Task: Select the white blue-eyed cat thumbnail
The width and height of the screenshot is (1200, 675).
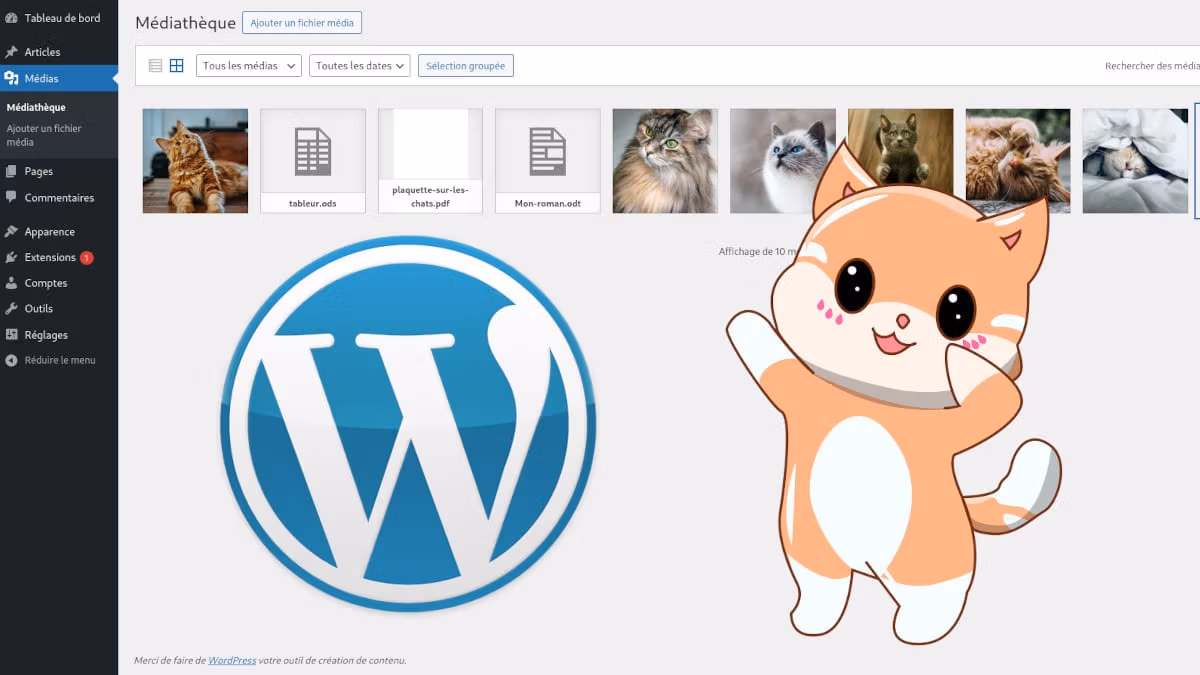Action: 783,161
